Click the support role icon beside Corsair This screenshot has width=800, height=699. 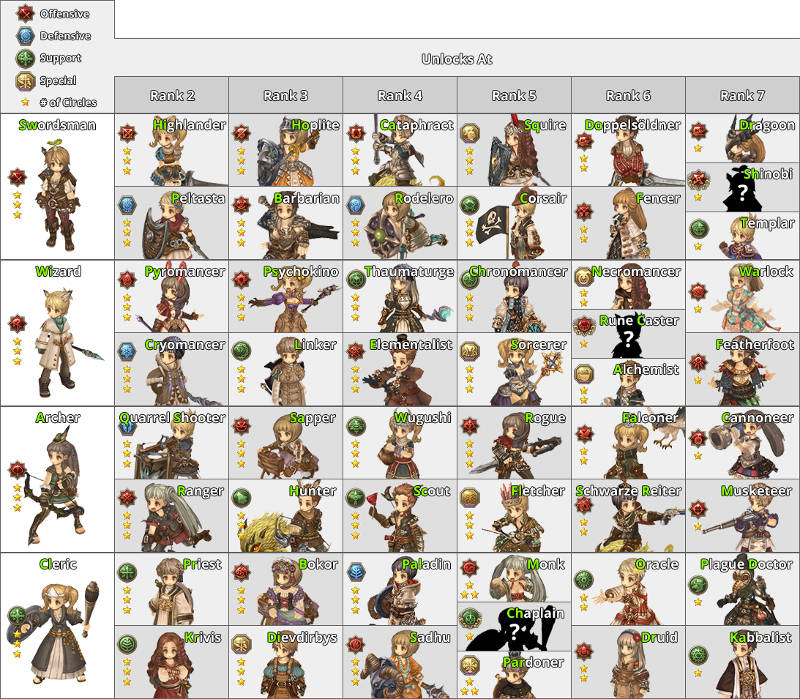tap(470, 205)
